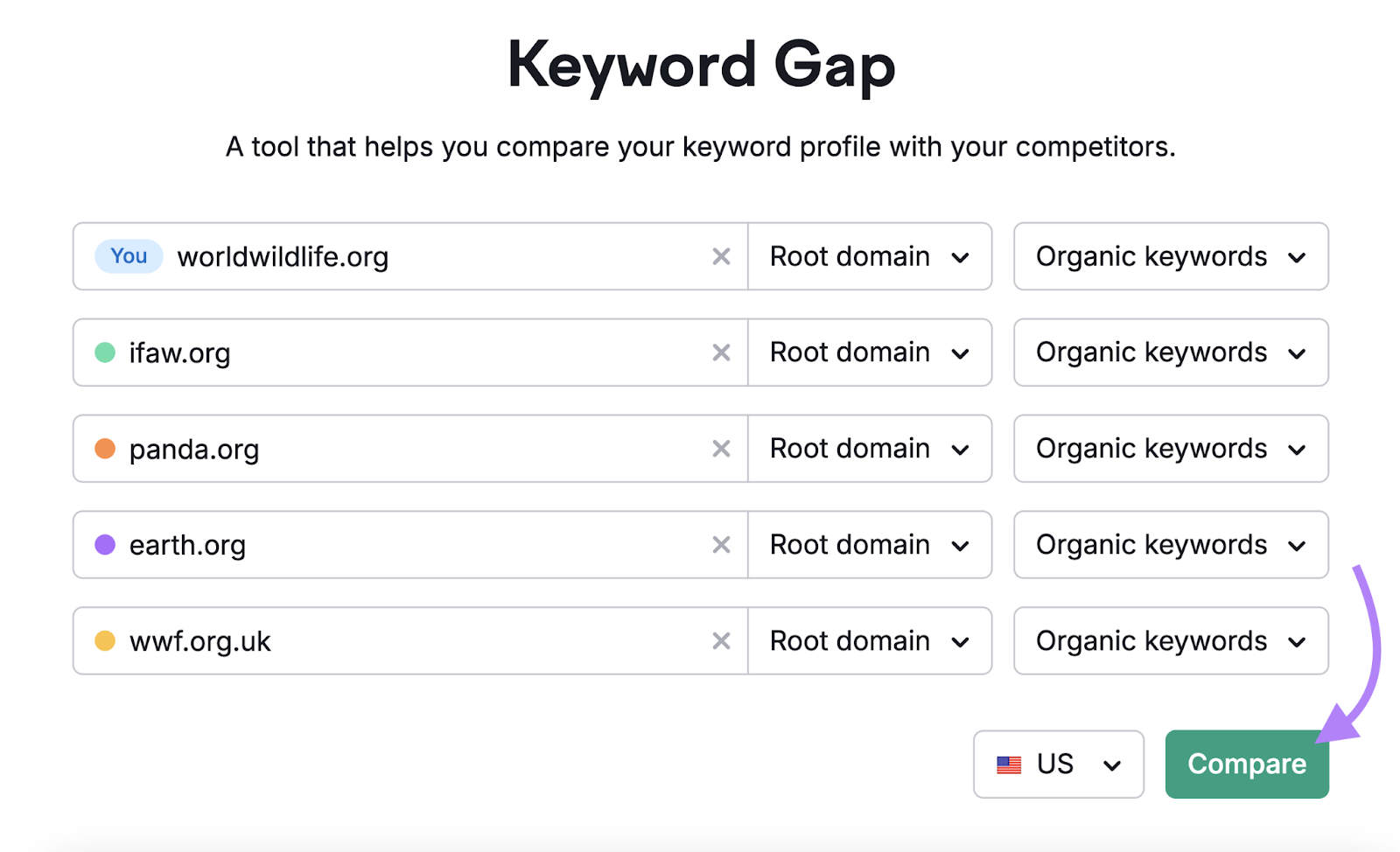Open Organic keywords dropdown for panda.org
Screen dimensions: 1400x852
pos(1171,449)
